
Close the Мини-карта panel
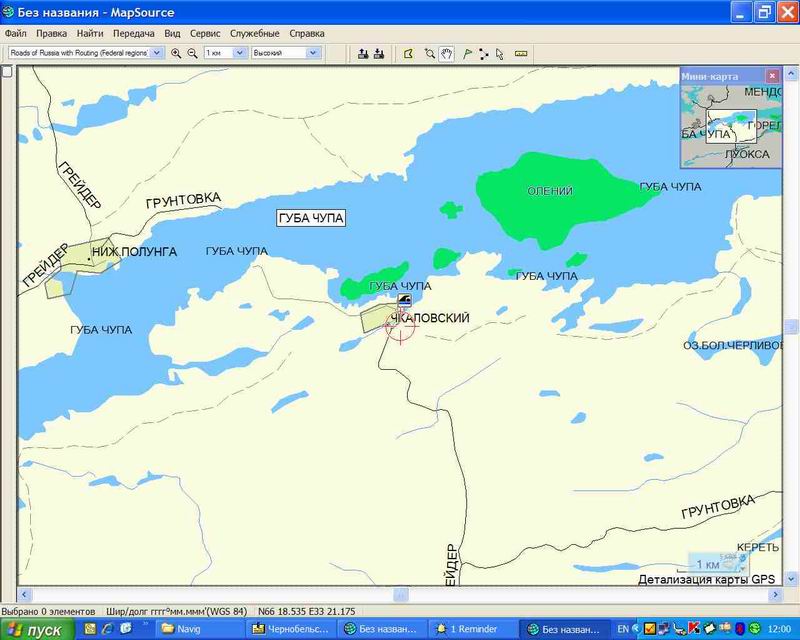pyautogui.click(x=771, y=76)
